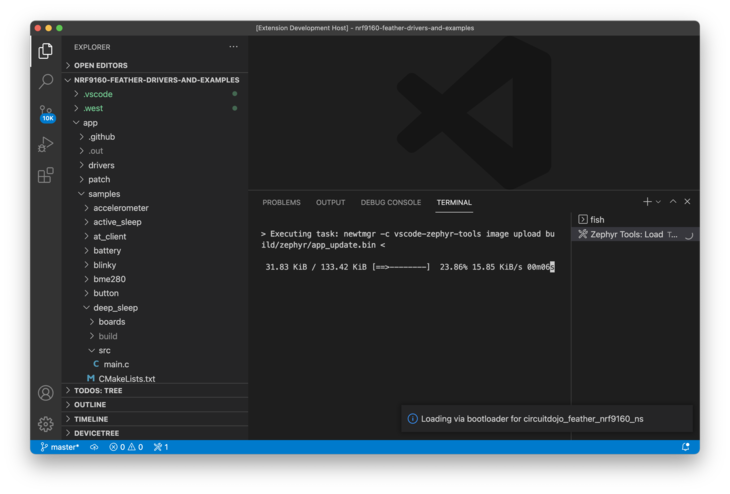Create a new terminal with plus icon
Viewport: 730px width, 494px height.
647,202
